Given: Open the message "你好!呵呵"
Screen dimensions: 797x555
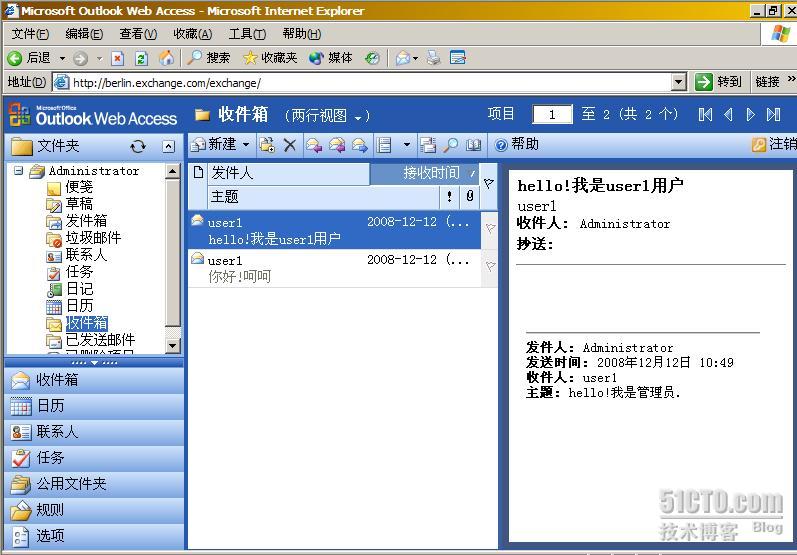Looking at the screenshot, I should 334,268.
